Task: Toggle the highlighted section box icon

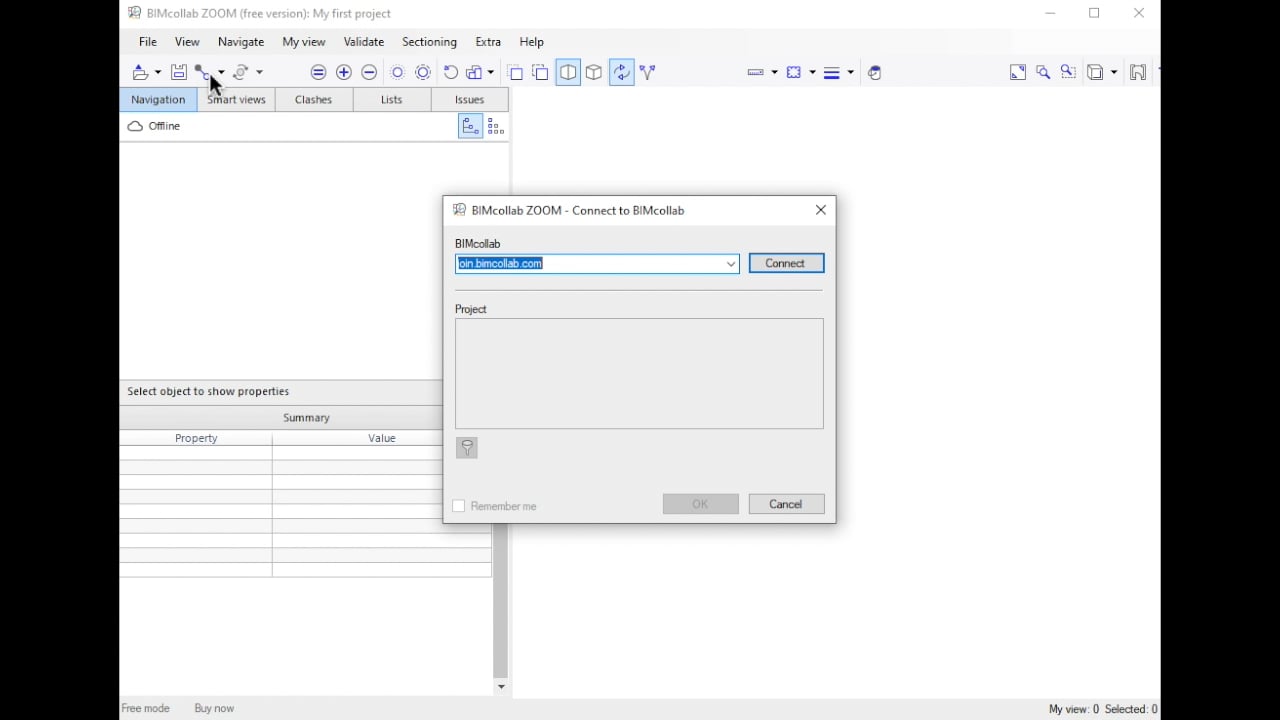Action: point(568,72)
